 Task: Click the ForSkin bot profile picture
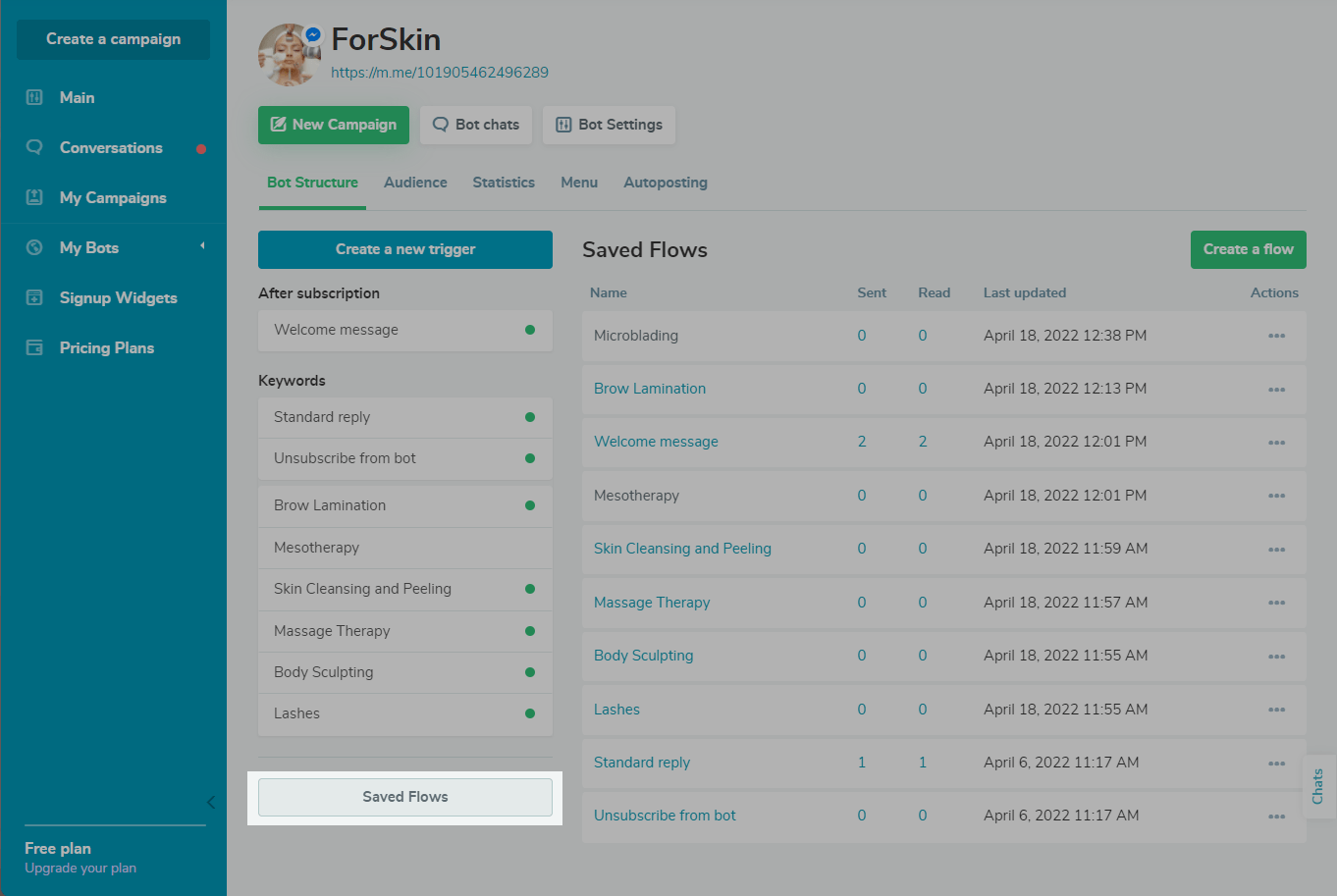click(290, 55)
